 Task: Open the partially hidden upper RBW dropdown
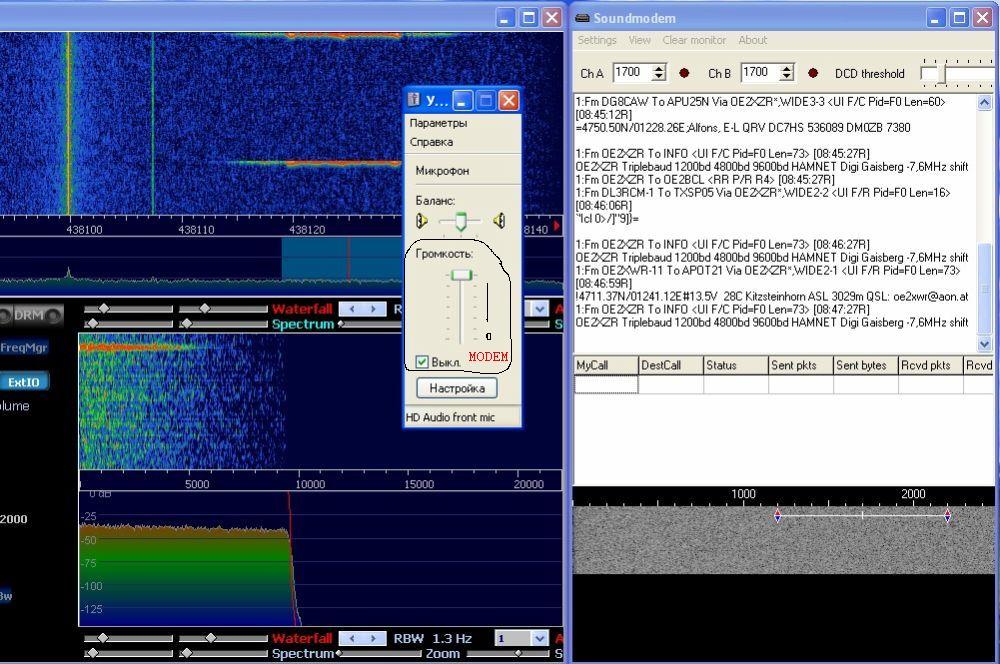[x=540, y=309]
